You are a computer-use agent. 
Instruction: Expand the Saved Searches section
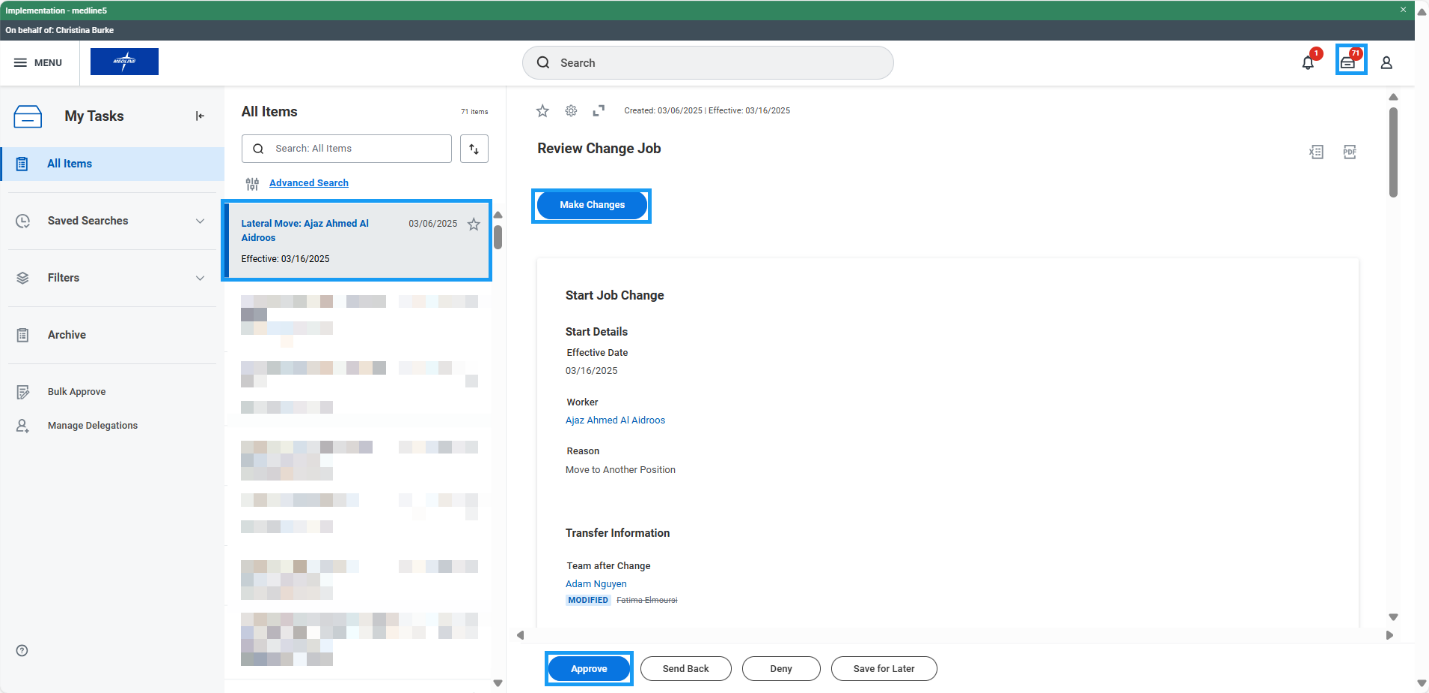click(199, 221)
